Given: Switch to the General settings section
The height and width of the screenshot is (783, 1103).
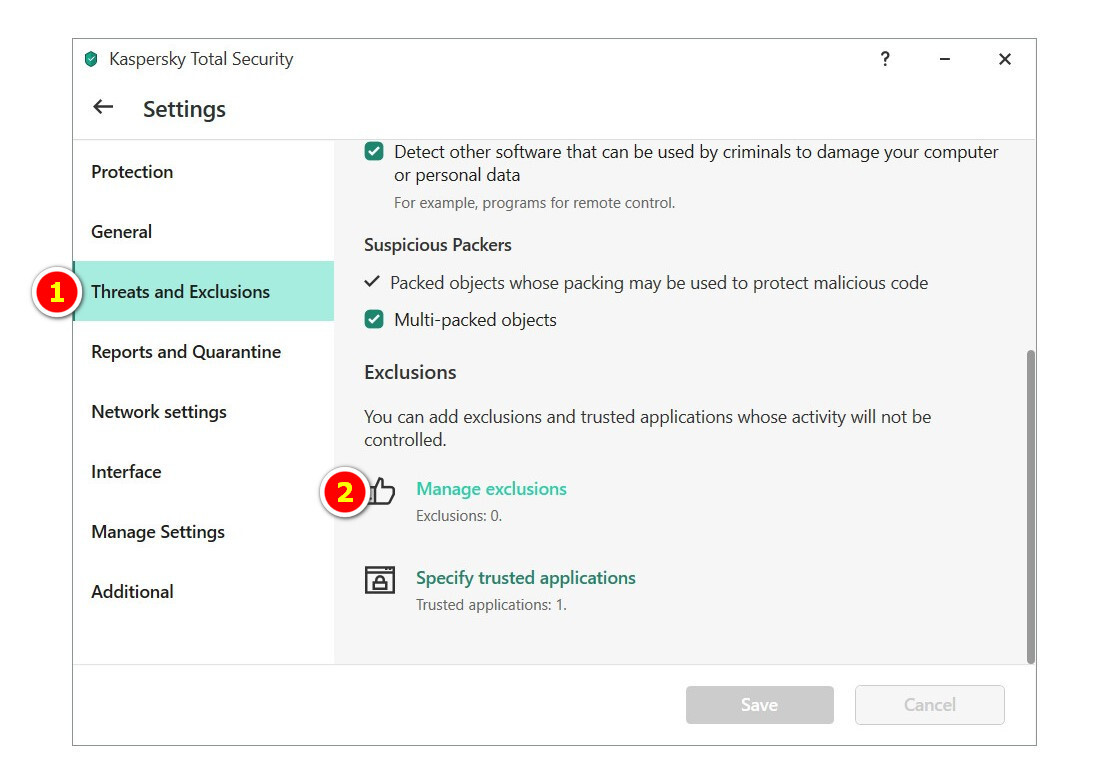Looking at the screenshot, I should coord(121,232).
